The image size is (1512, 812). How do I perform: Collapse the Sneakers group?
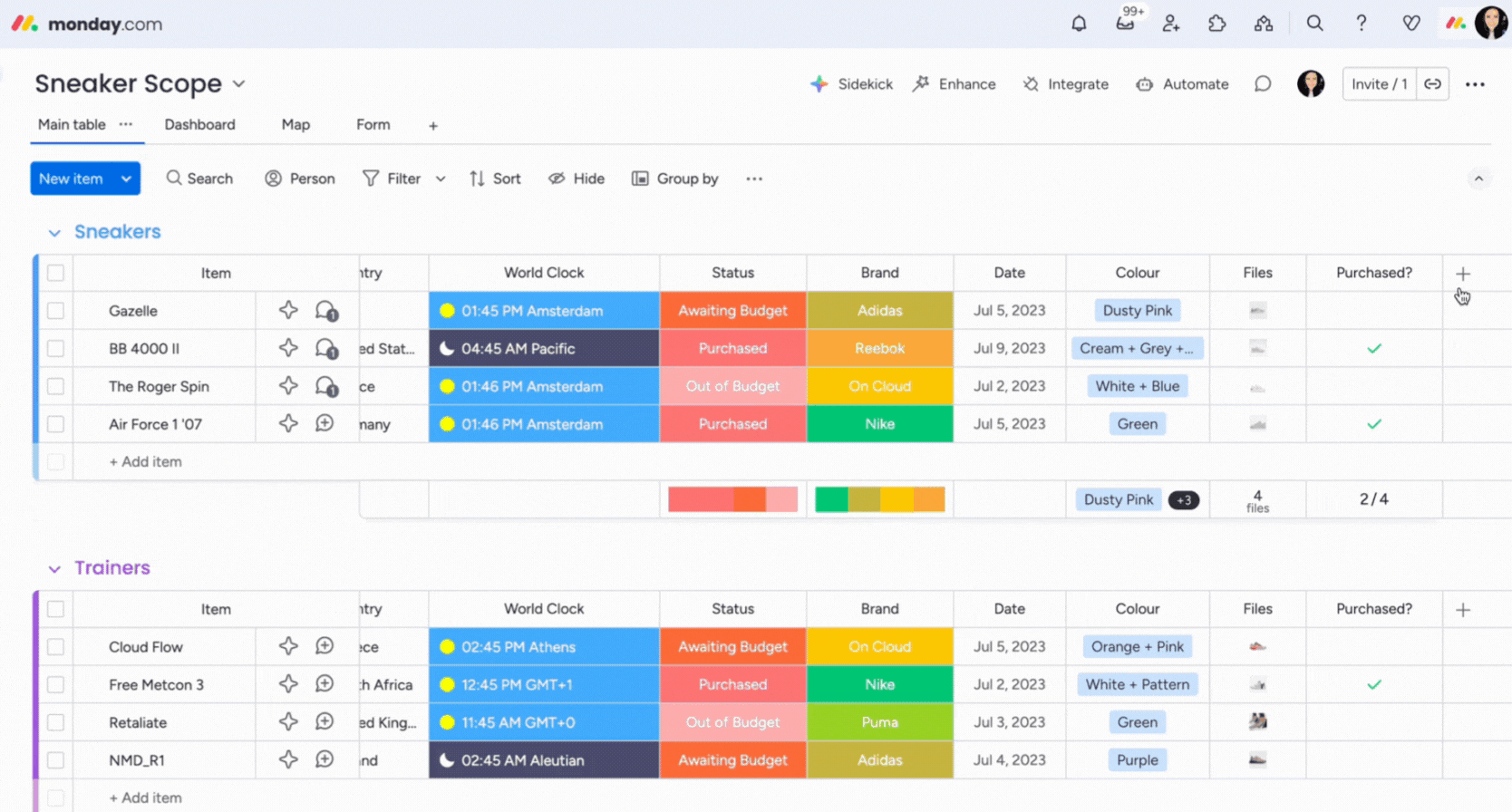pos(54,233)
